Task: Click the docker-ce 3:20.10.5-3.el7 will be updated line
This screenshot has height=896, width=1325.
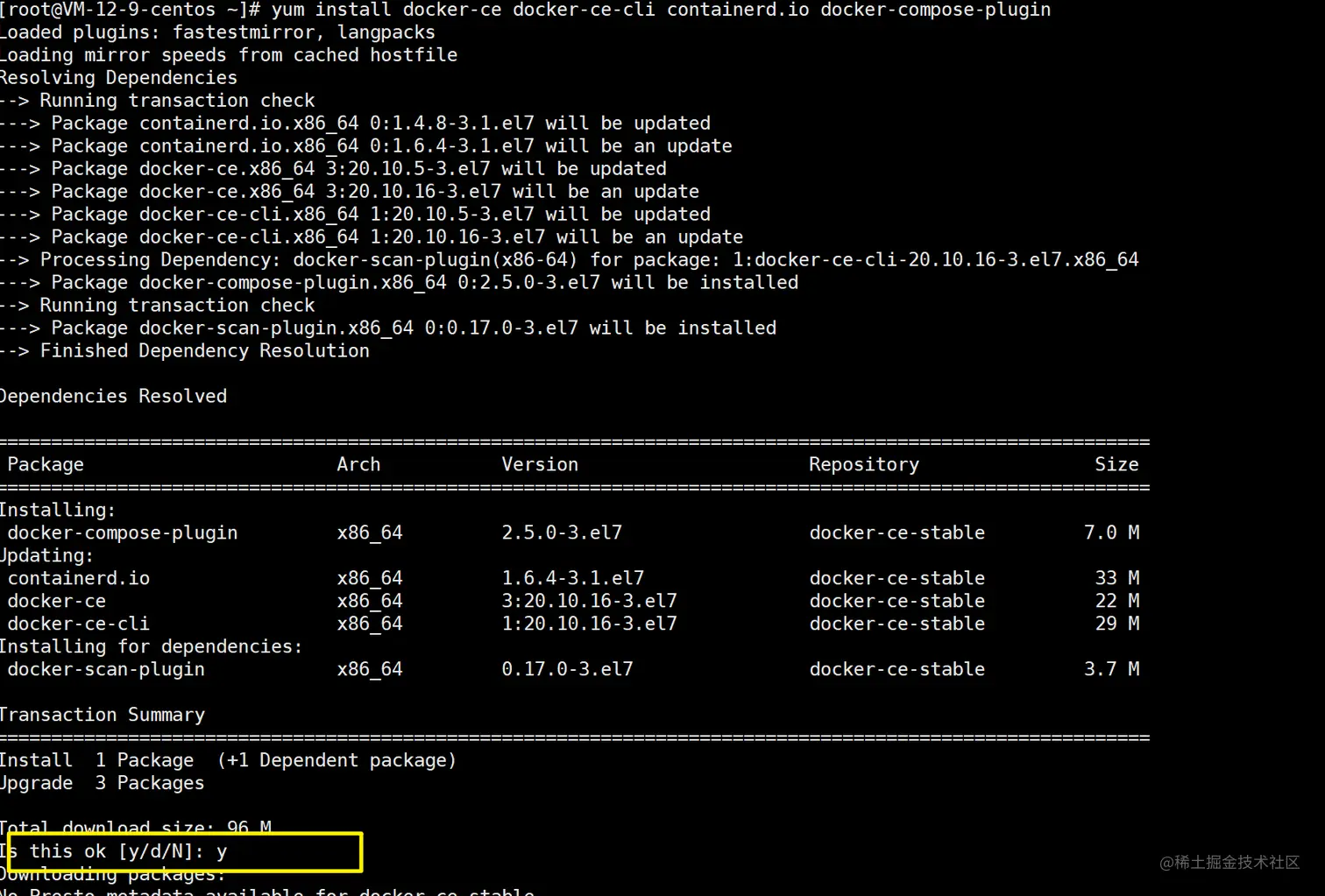Action: [x=333, y=169]
